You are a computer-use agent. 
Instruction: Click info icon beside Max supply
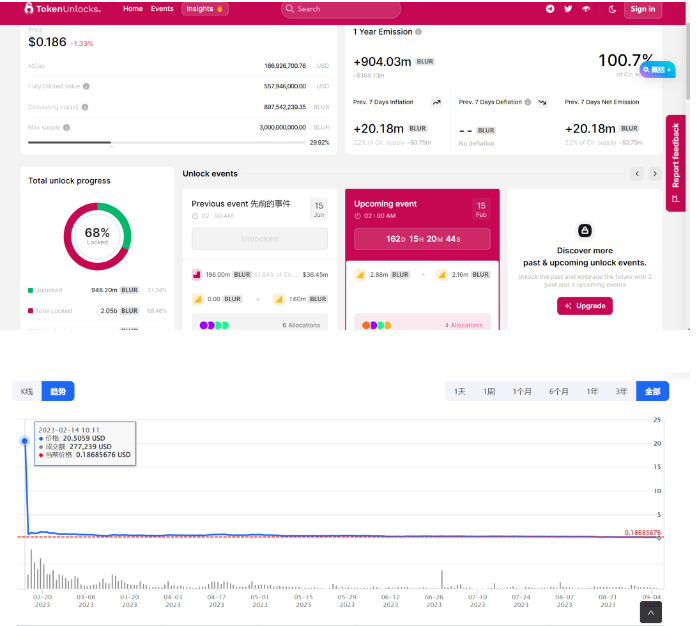(x=67, y=127)
